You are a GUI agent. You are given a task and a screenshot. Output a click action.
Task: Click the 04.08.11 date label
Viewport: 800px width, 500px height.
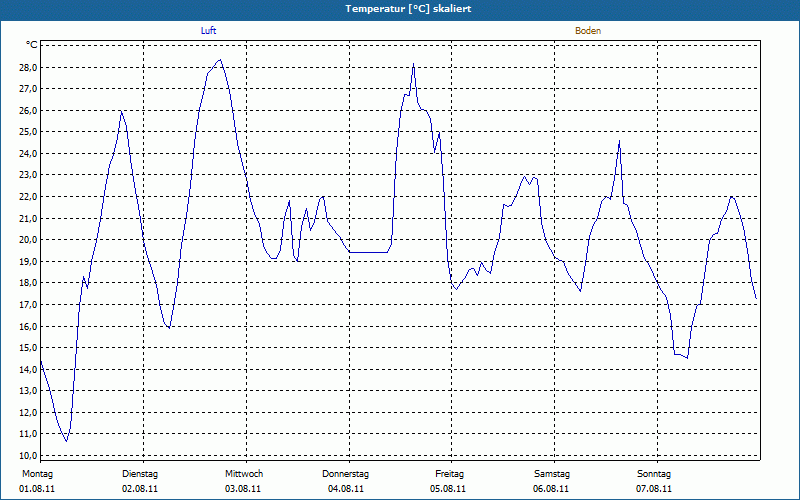point(346,489)
